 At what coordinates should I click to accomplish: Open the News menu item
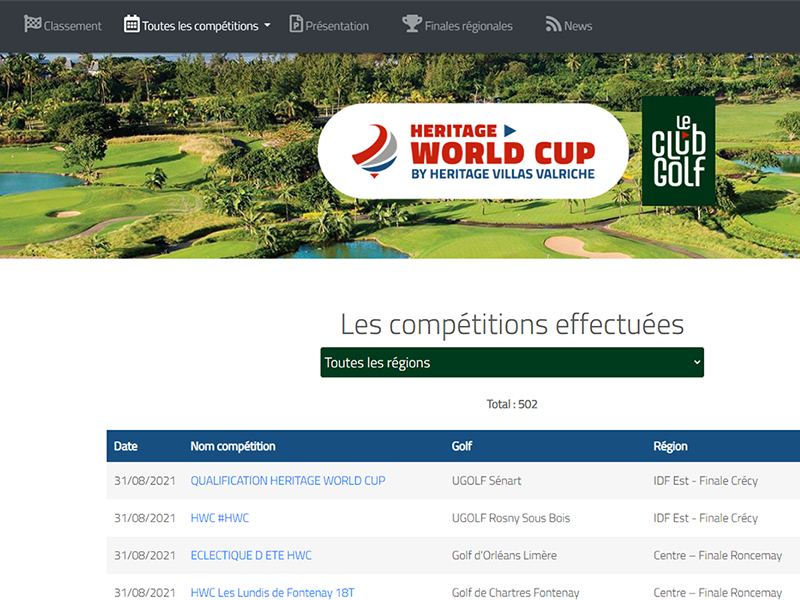click(578, 26)
